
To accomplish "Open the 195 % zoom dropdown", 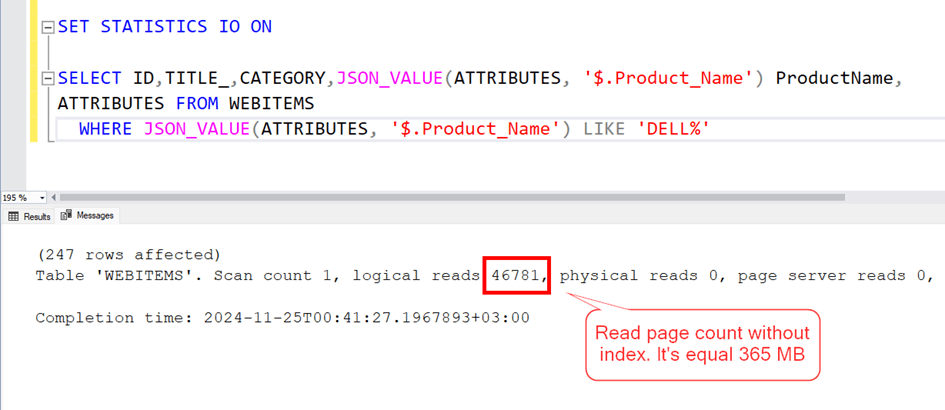I will 41,198.
